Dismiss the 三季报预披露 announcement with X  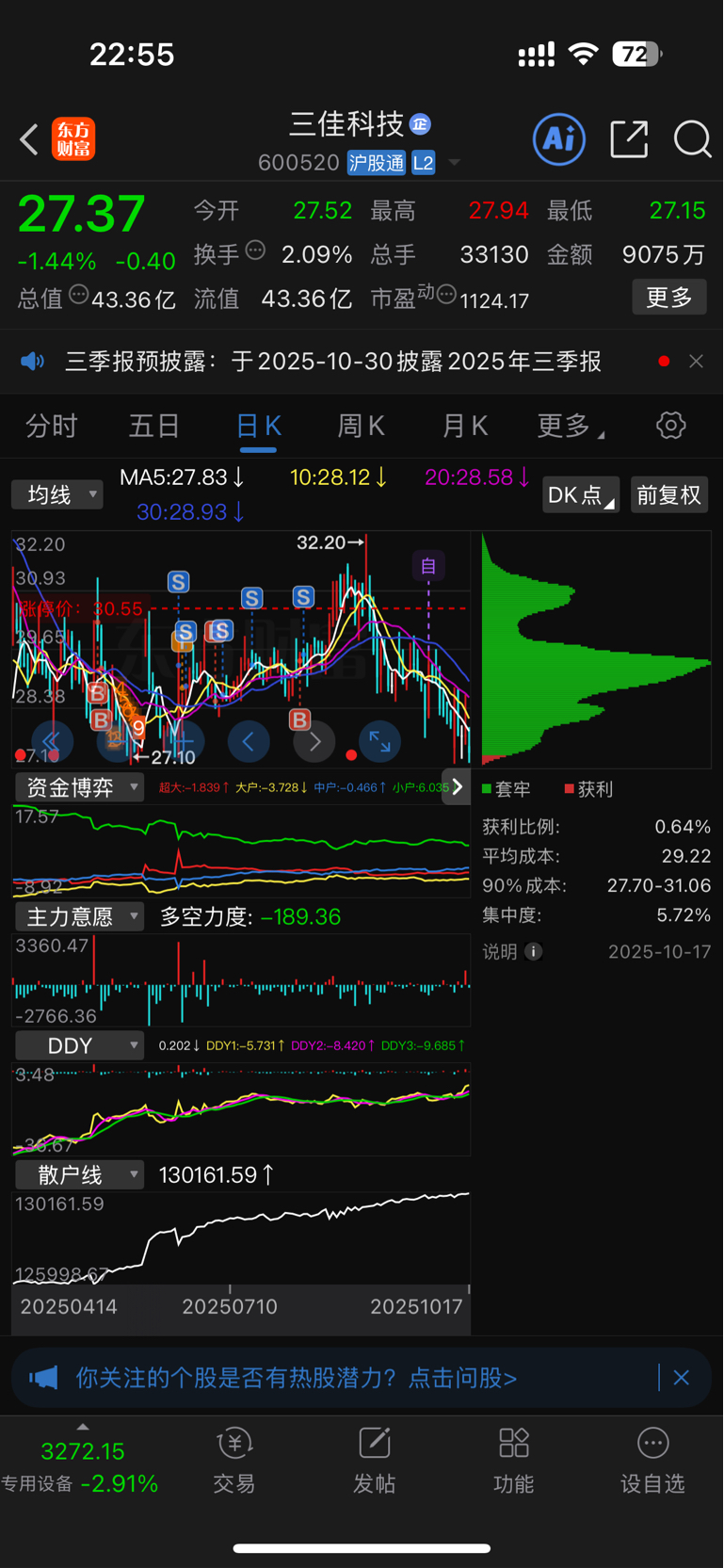pyautogui.click(x=696, y=362)
